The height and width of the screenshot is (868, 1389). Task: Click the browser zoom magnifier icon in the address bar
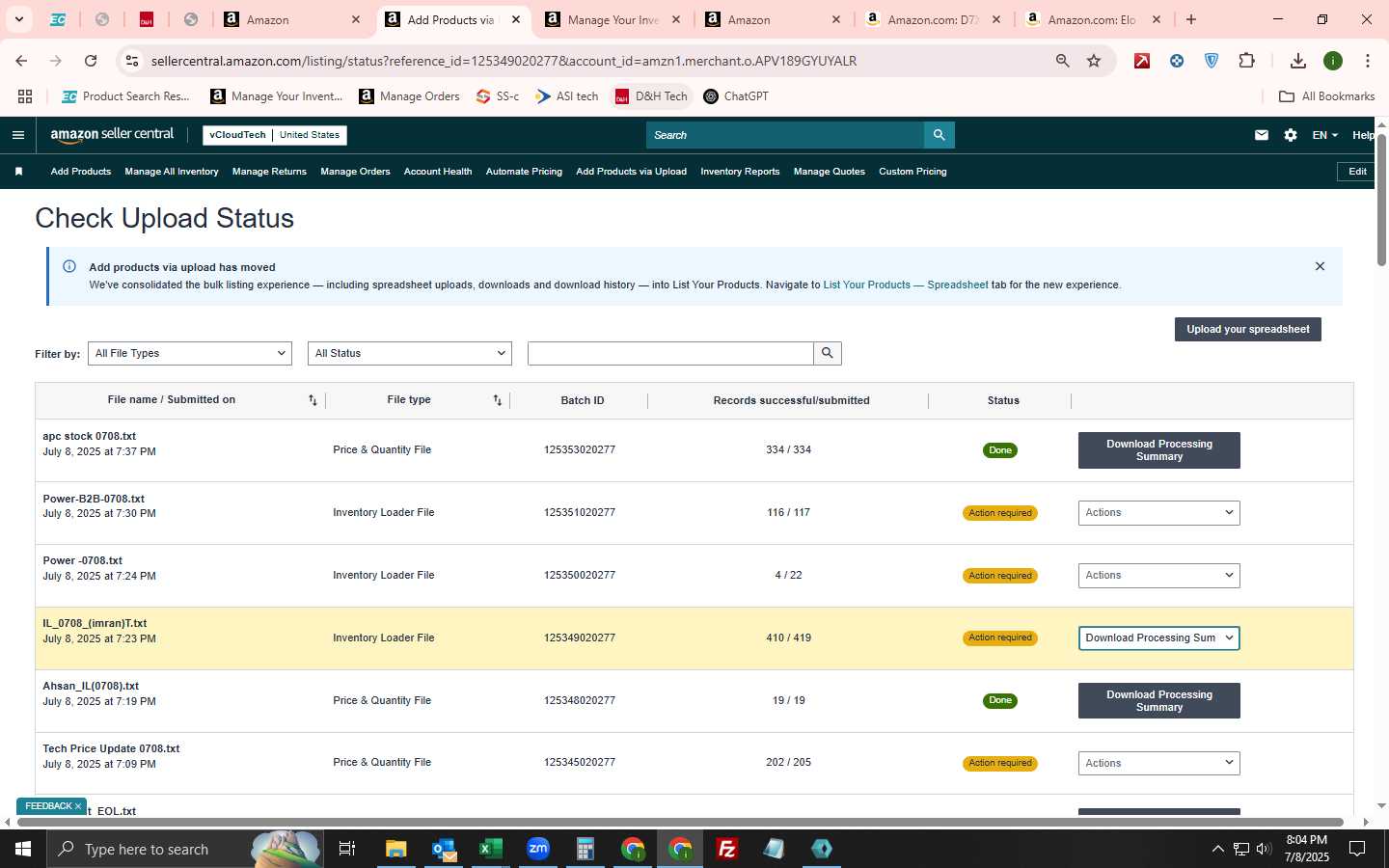(1062, 61)
